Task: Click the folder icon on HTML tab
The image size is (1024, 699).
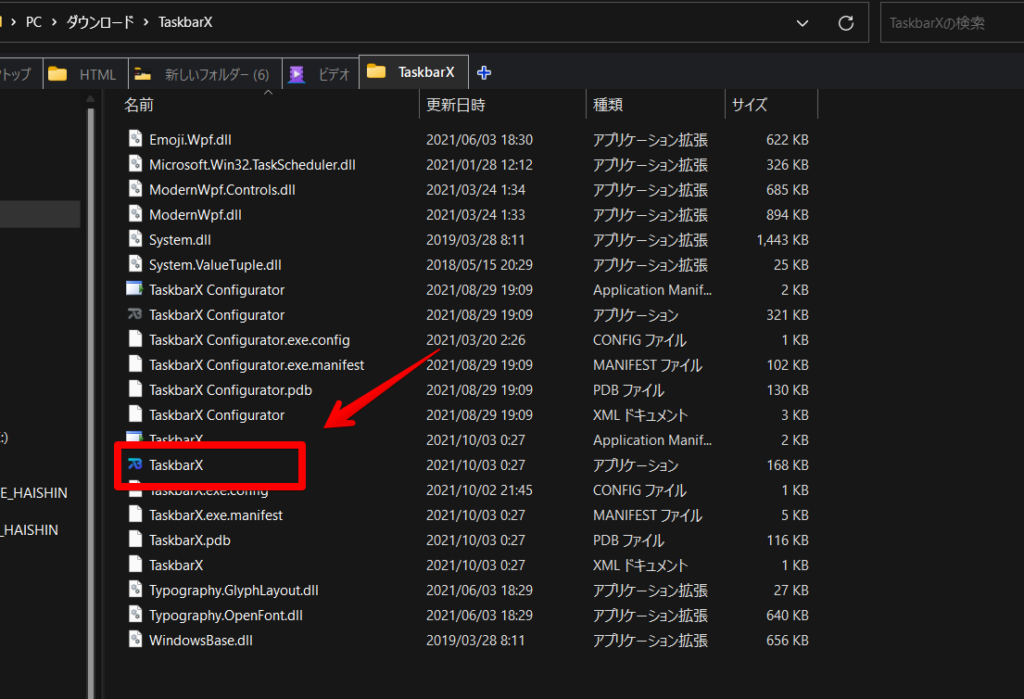Action: click(57, 74)
